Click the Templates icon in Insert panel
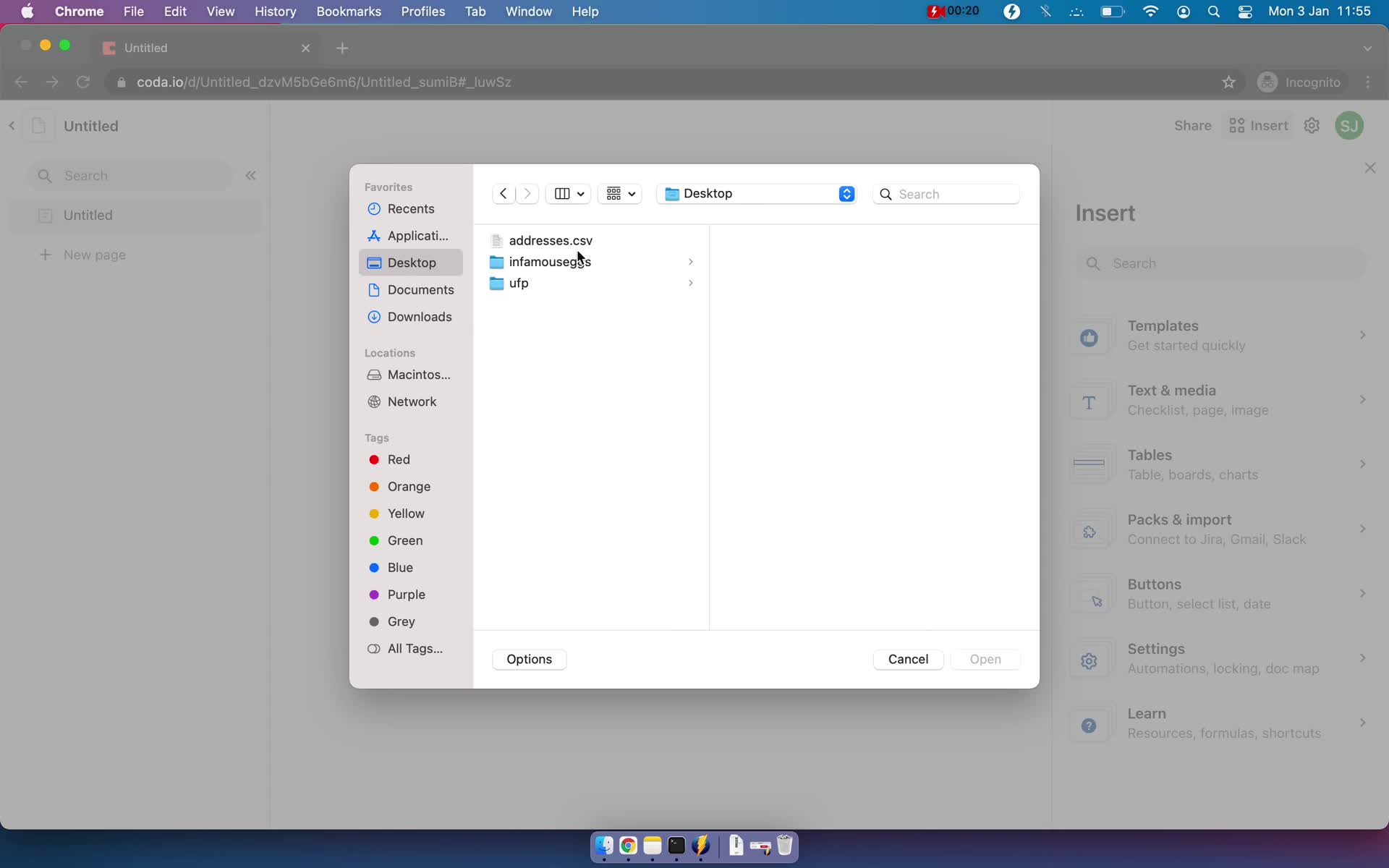The height and width of the screenshot is (868, 1389). tap(1089, 336)
